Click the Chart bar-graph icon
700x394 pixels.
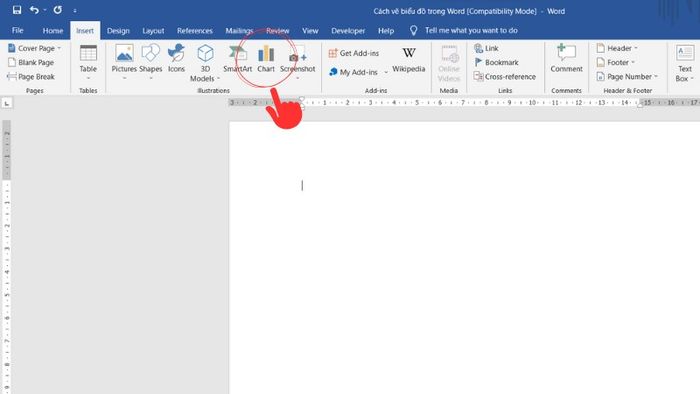[x=266, y=54]
